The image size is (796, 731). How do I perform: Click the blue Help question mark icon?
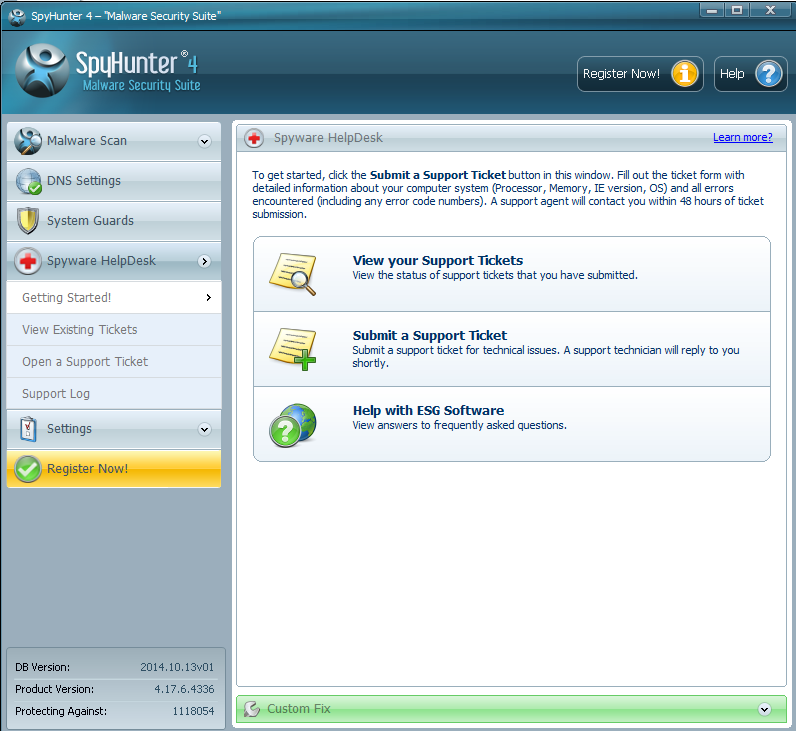click(767, 74)
